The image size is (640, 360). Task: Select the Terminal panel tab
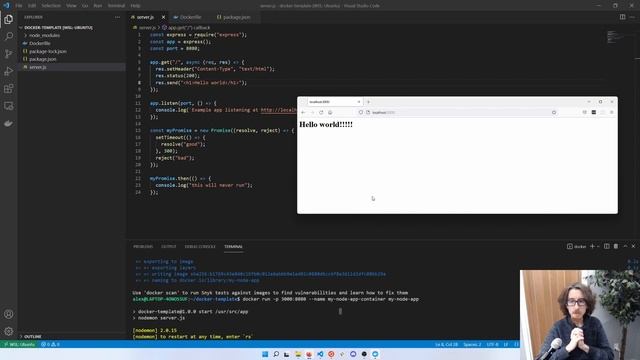coord(233,247)
